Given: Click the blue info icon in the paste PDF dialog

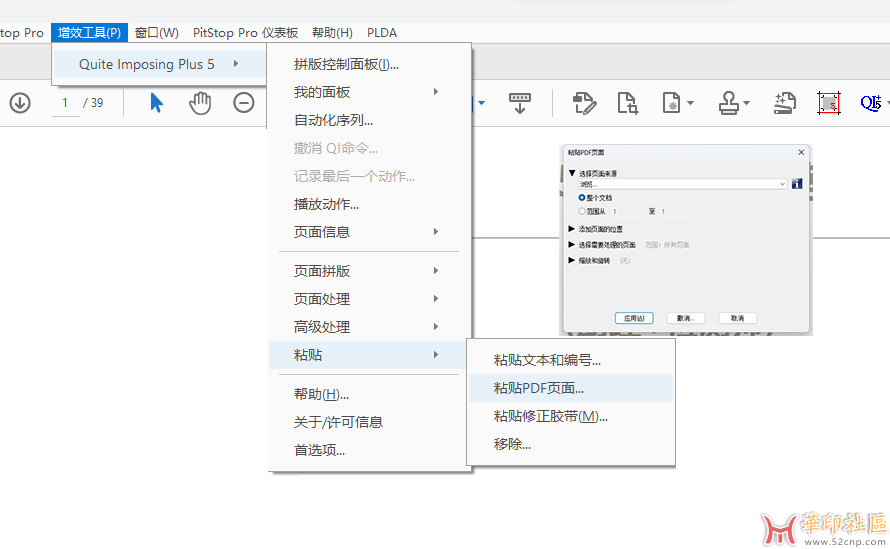Looking at the screenshot, I should (x=797, y=184).
